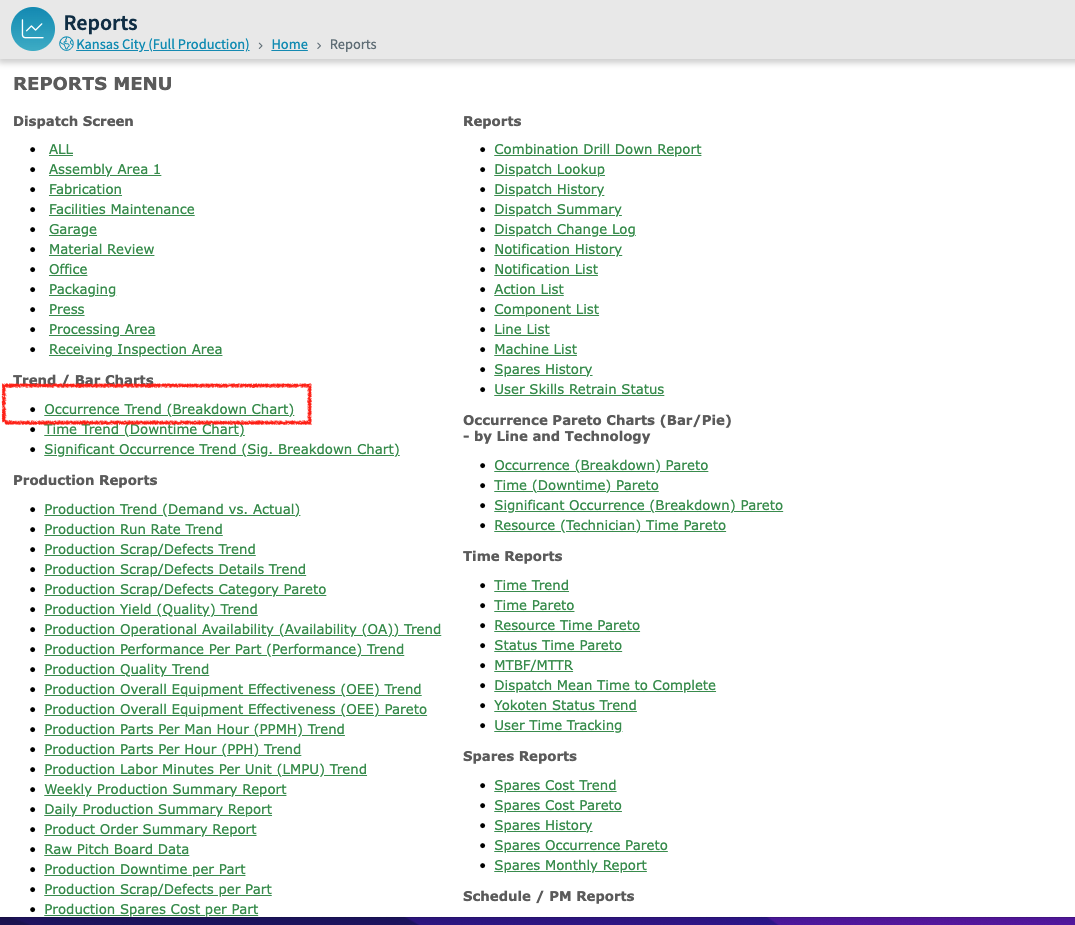Image resolution: width=1075 pixels, height=925 pixels.
Task: Open Time Trend (Downtime Chart)
Action: 144,429
